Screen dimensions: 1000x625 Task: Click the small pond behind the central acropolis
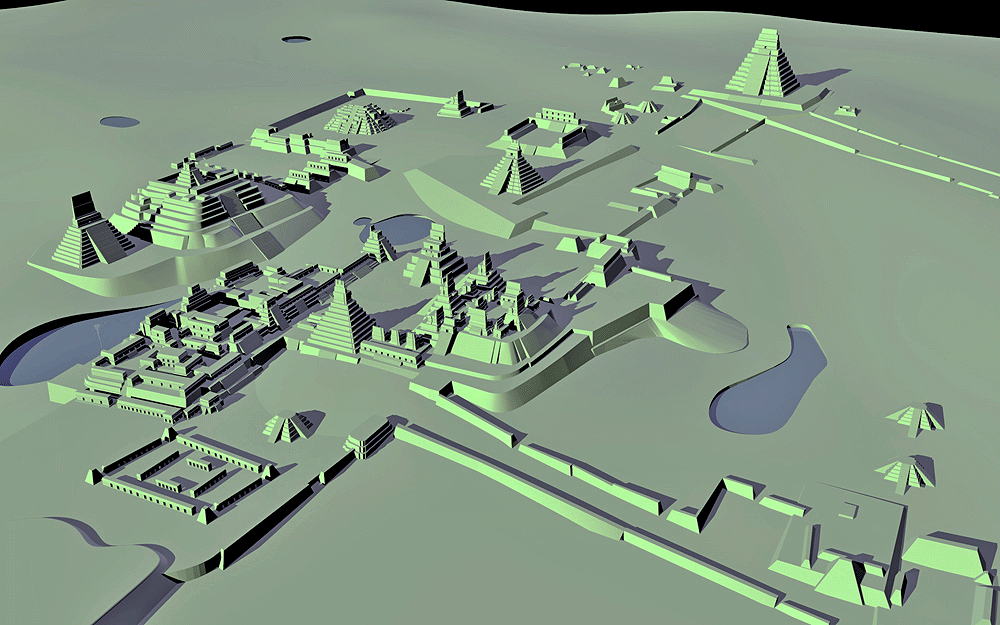point(400,230)
